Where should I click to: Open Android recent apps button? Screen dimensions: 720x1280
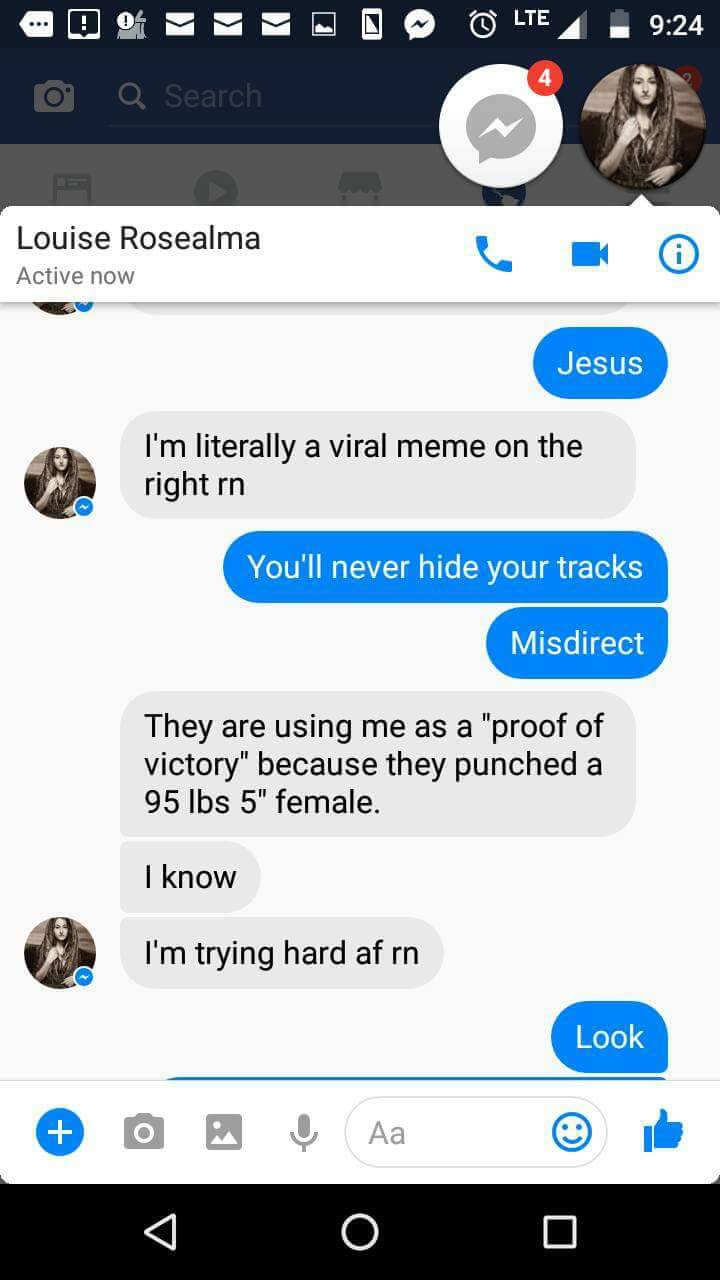559,1232
